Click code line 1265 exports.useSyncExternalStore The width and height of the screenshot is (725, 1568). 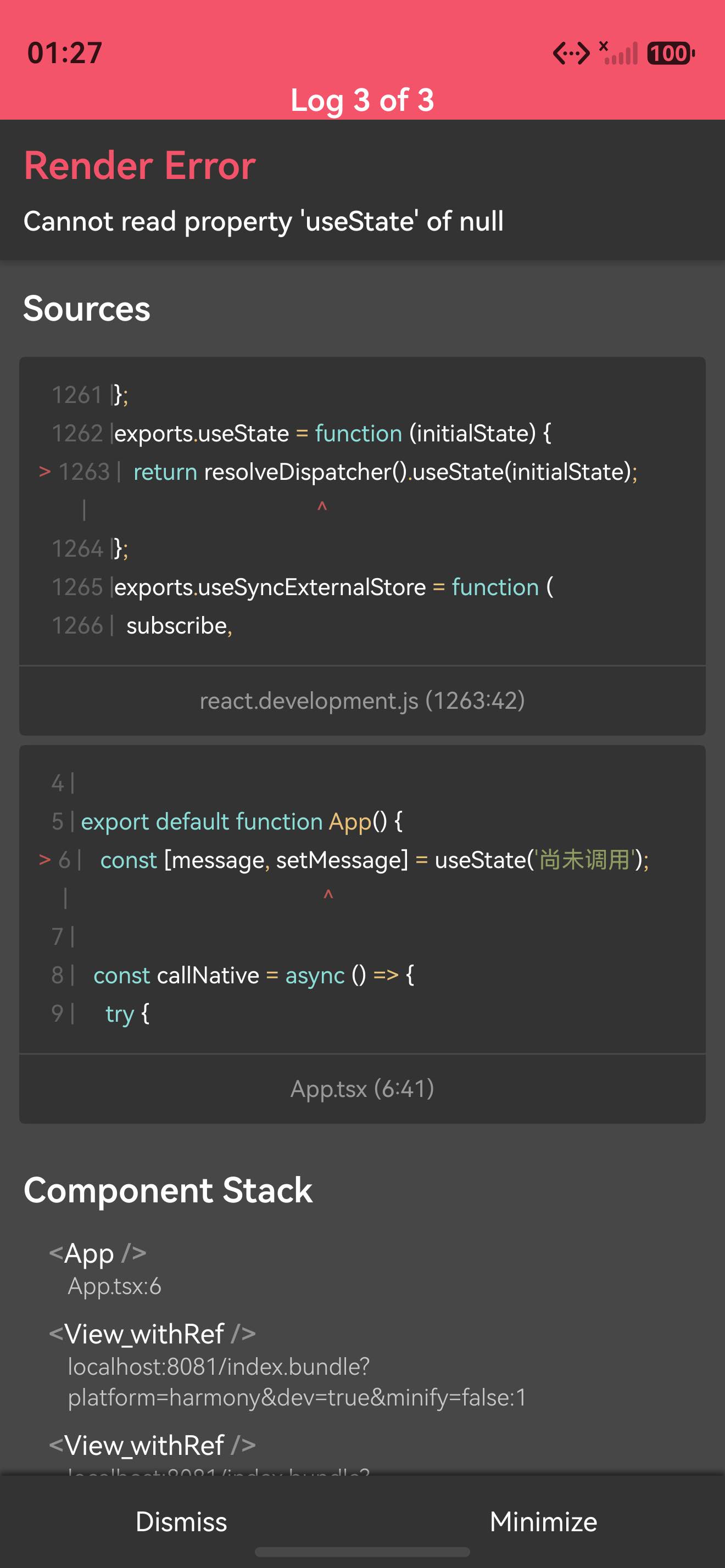pos(303,587)
